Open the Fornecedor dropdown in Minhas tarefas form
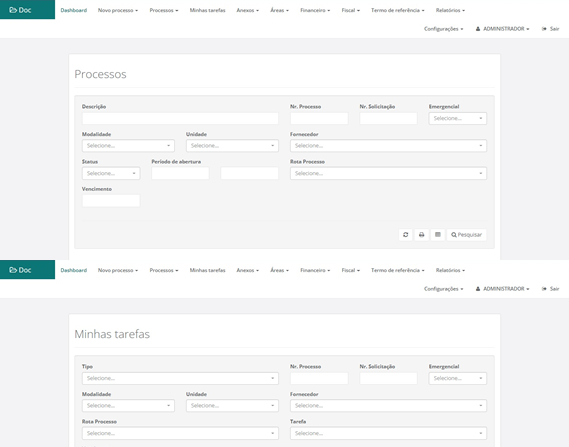Screen dimensions: 569x447 point(388,406)
